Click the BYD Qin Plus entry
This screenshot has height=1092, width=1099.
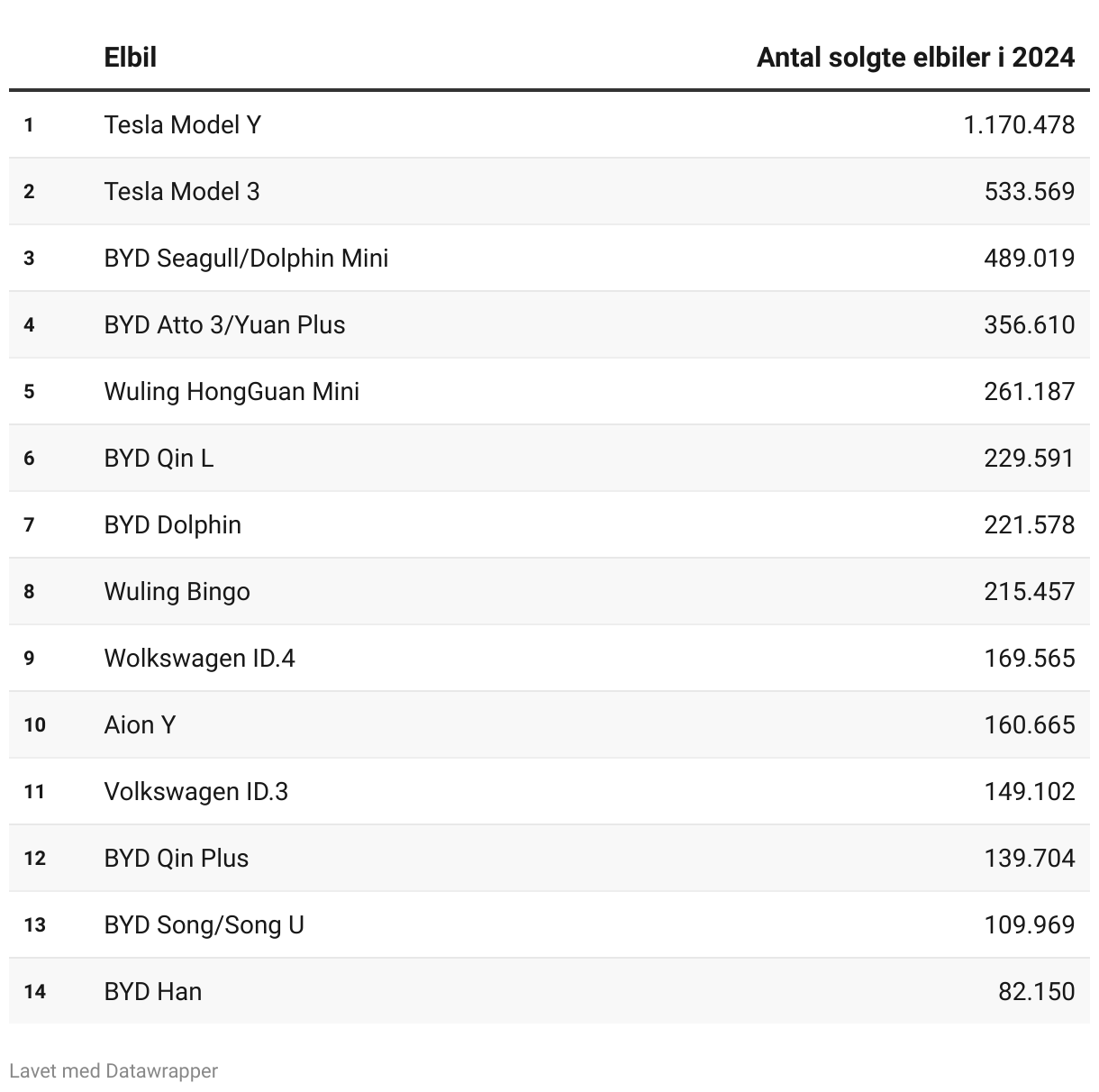coord(176,858)
